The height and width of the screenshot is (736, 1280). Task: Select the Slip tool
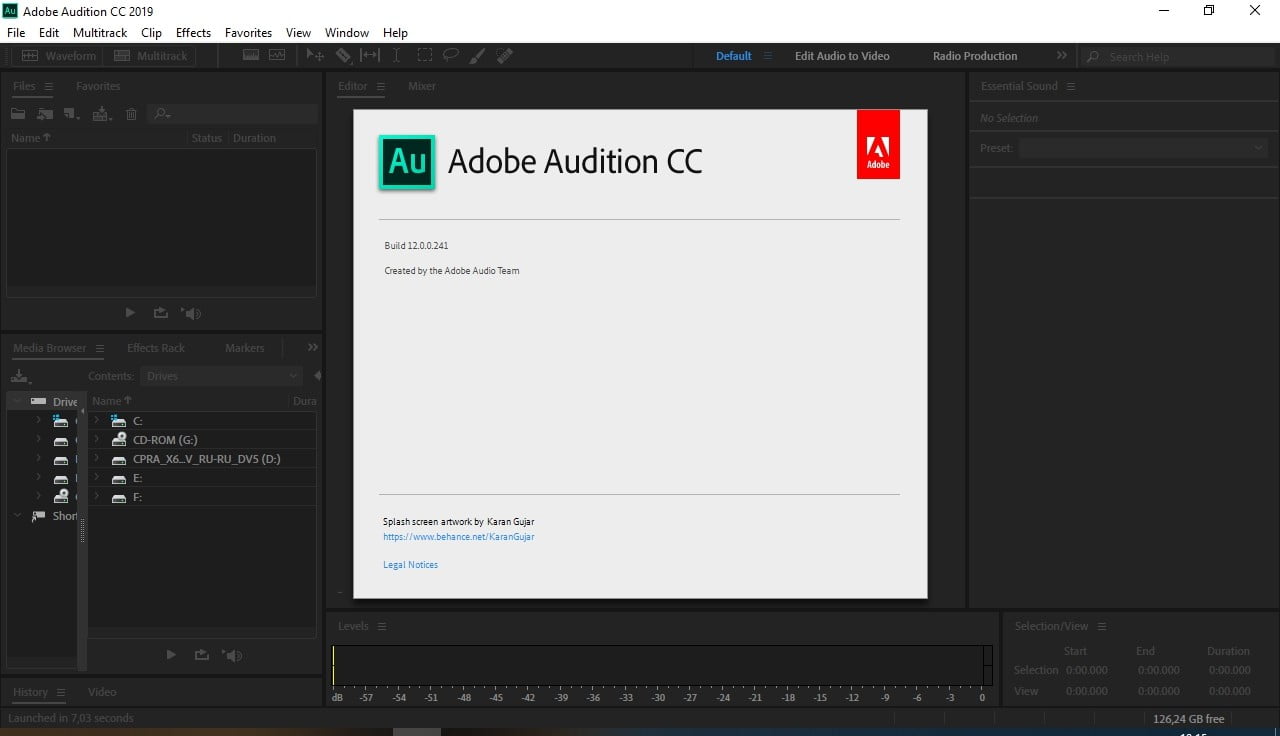(370, 56)
